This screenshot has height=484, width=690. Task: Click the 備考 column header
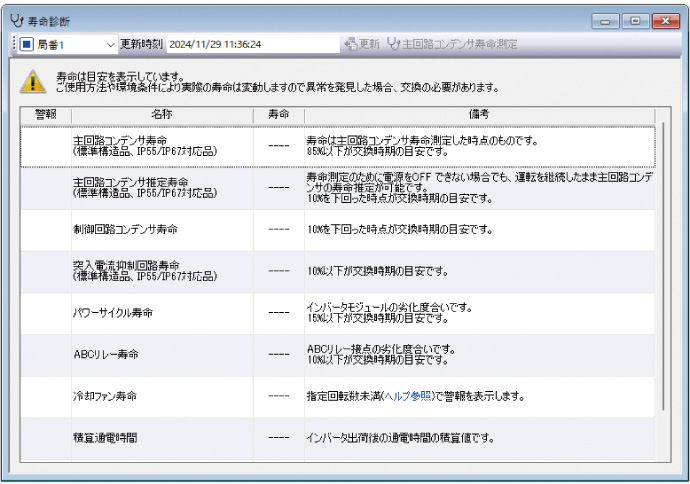(x=479, y=114)
